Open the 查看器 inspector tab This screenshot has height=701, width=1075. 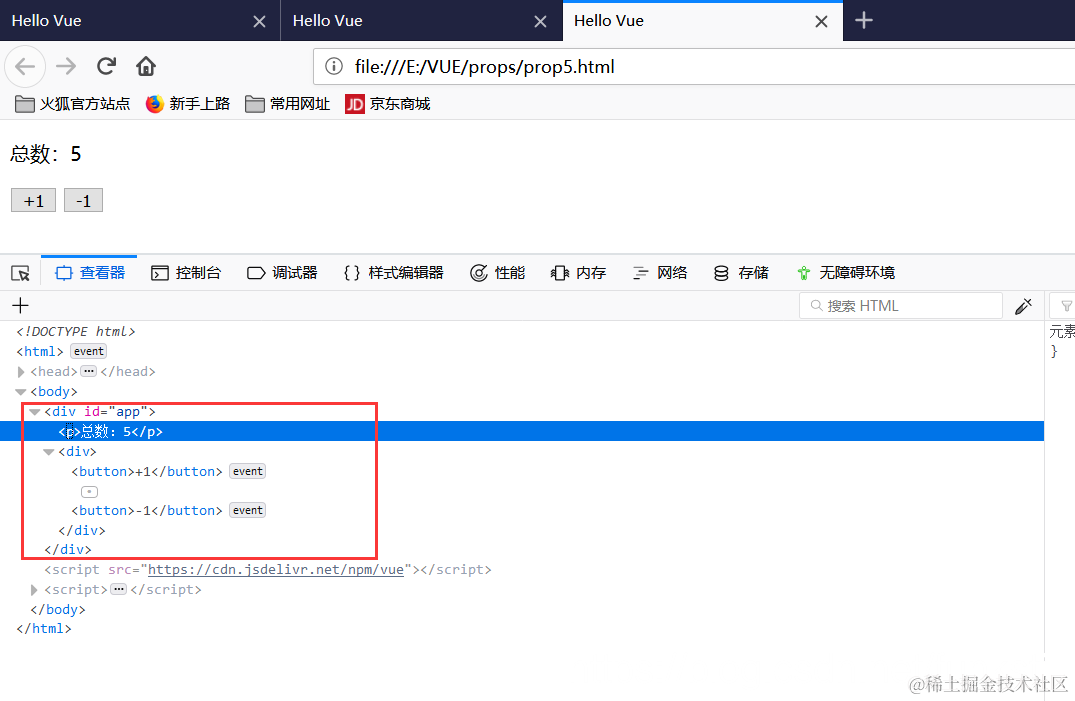pos(90,273)
